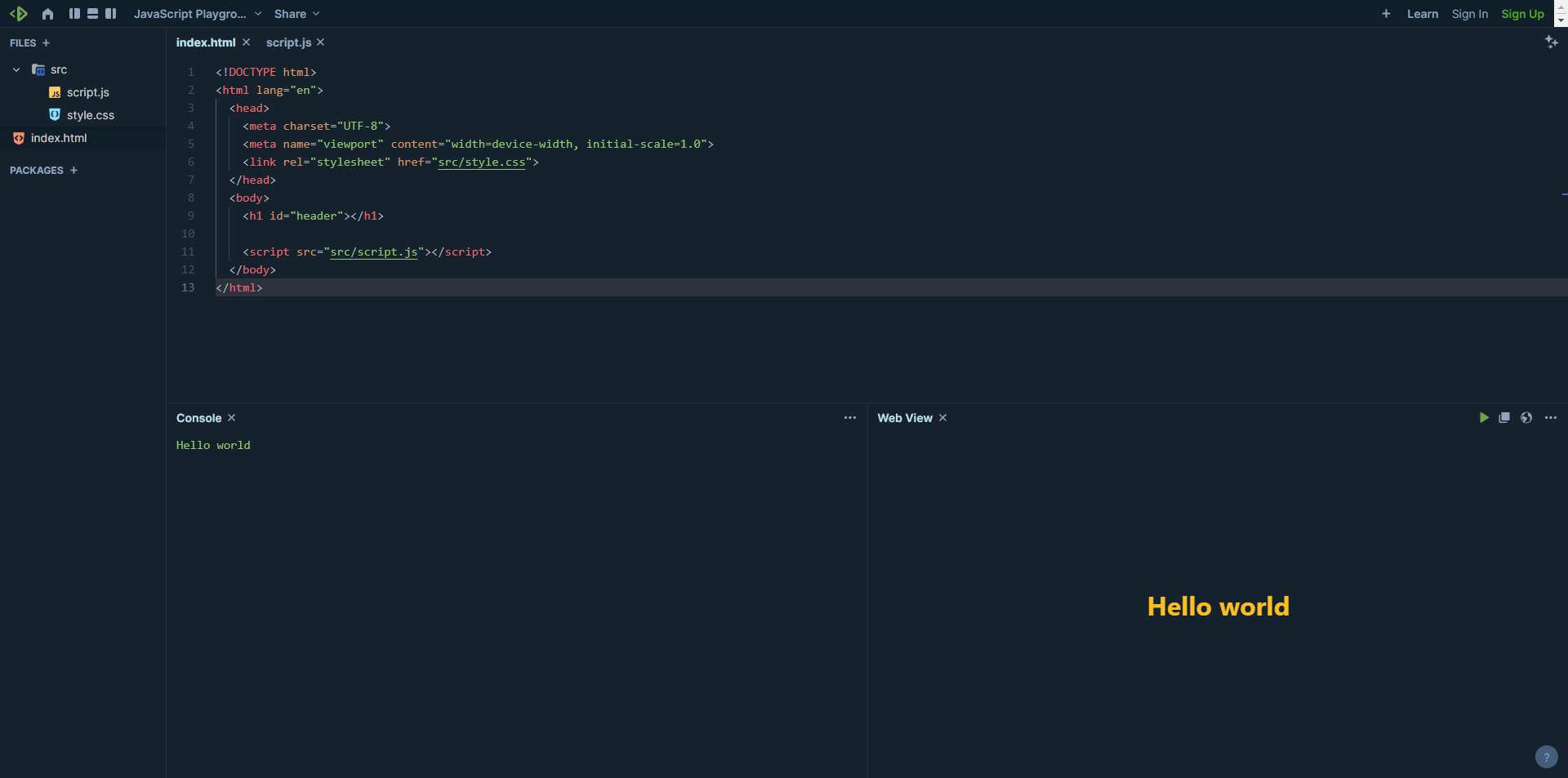
Task: Click the help question mark button
Action: coord(1546,757)
